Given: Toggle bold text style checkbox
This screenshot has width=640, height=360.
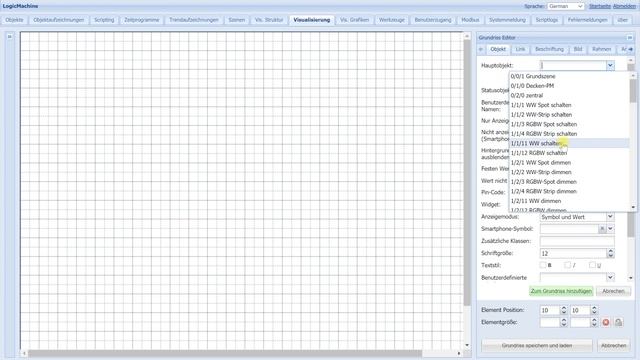Looking at the screenshot, I should [x=543, y=265].
